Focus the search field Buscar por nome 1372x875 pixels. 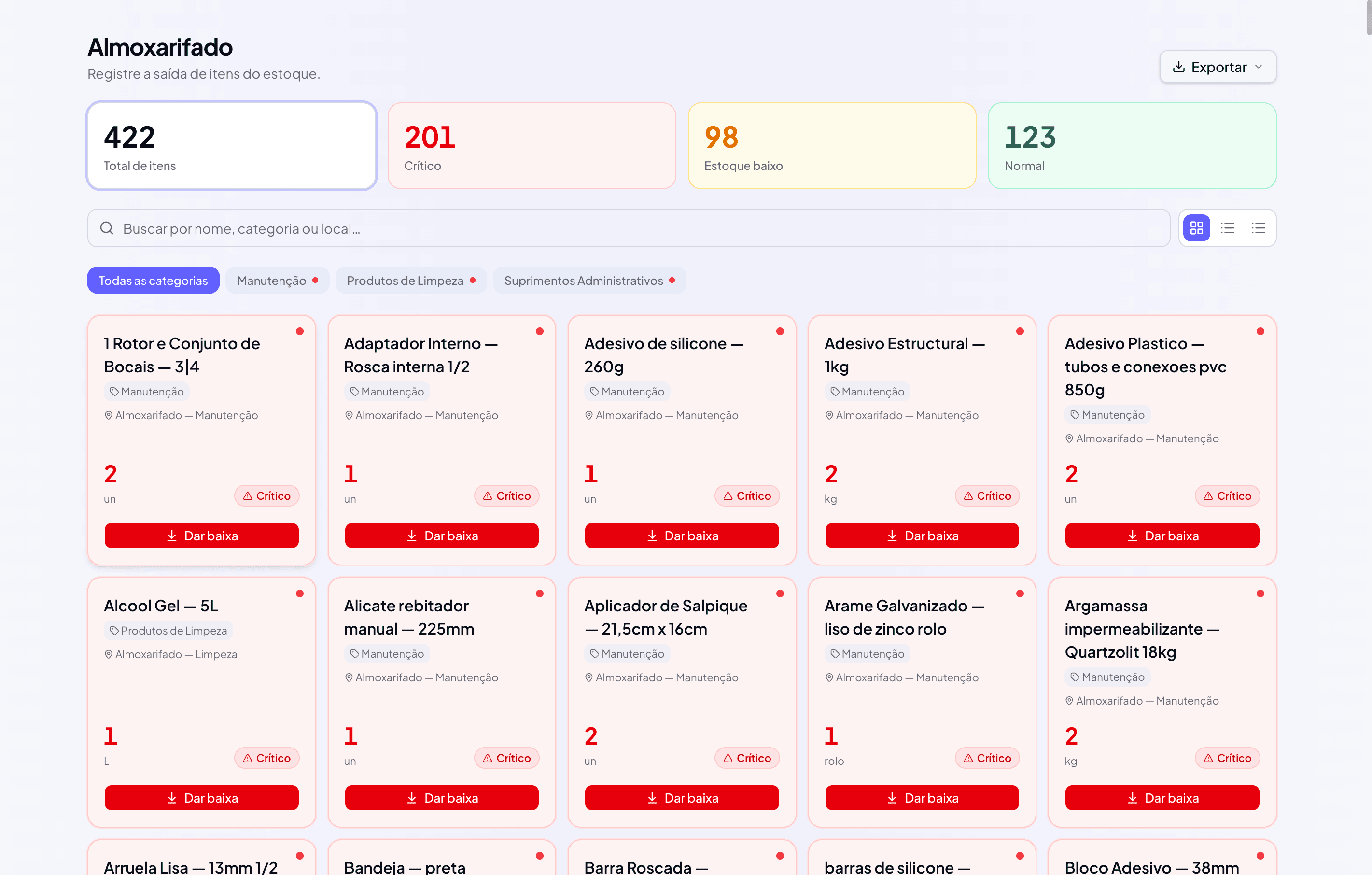pyautogui.click(x=629, y=228)
